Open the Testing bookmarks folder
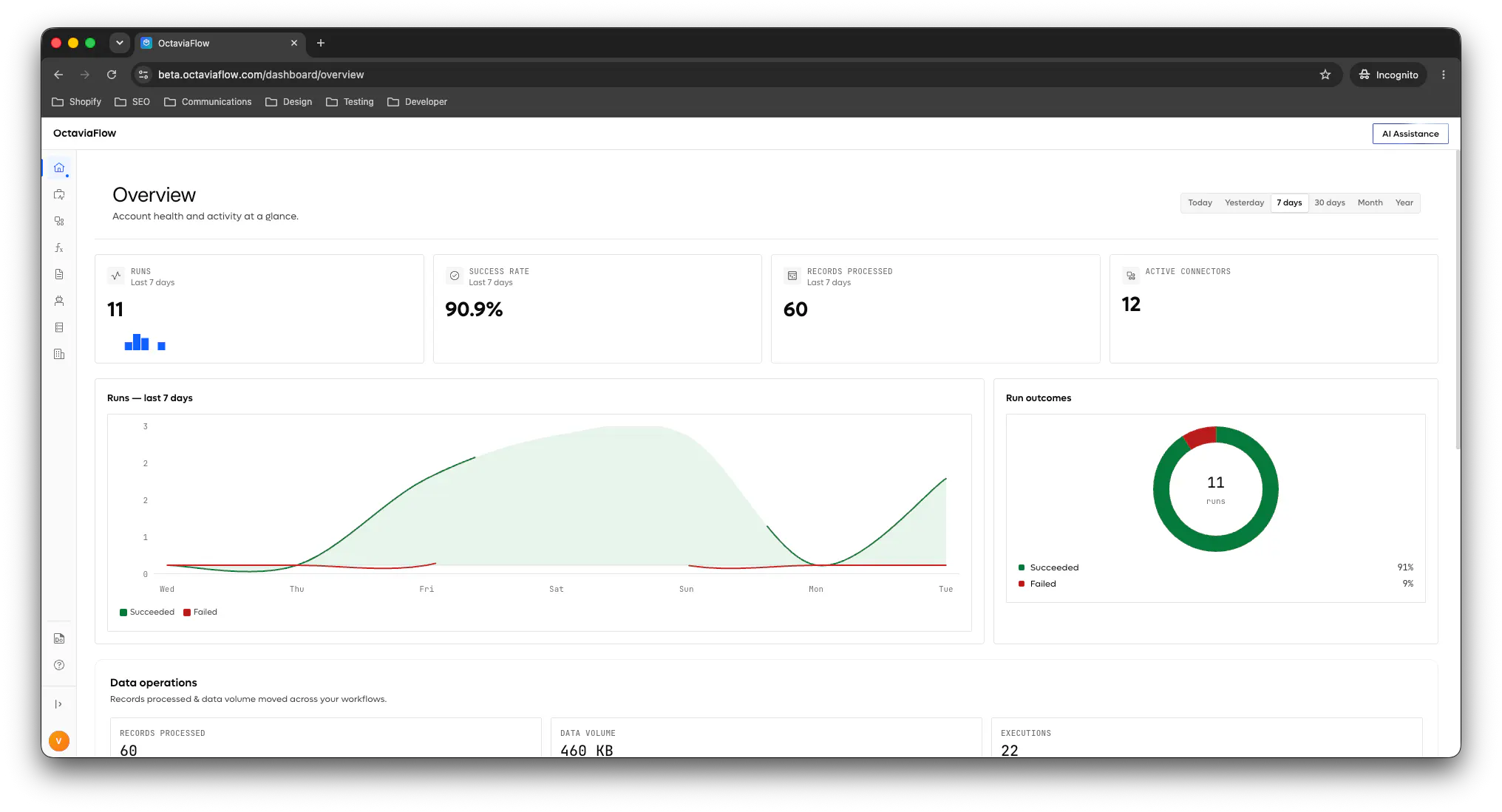Image resolution: width=1502 pixels, height=812 pixels. point(350,102)
